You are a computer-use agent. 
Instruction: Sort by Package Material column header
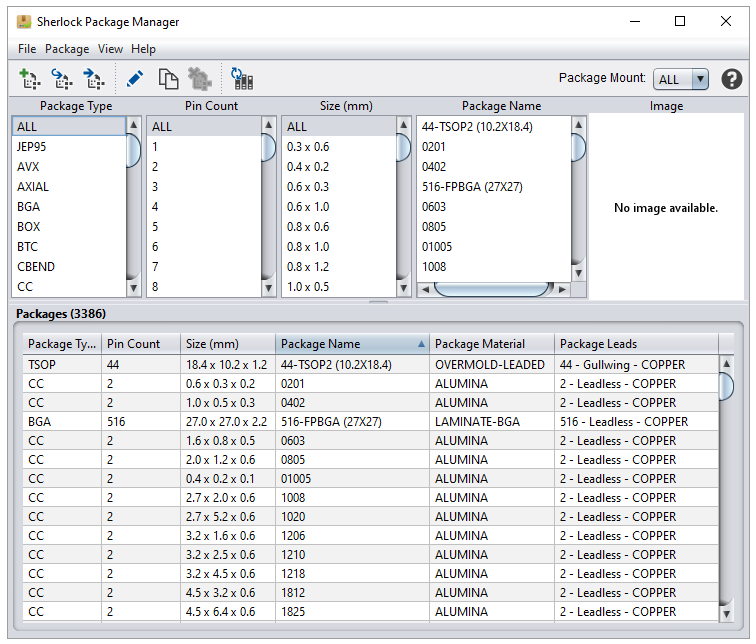pos(492,344)
